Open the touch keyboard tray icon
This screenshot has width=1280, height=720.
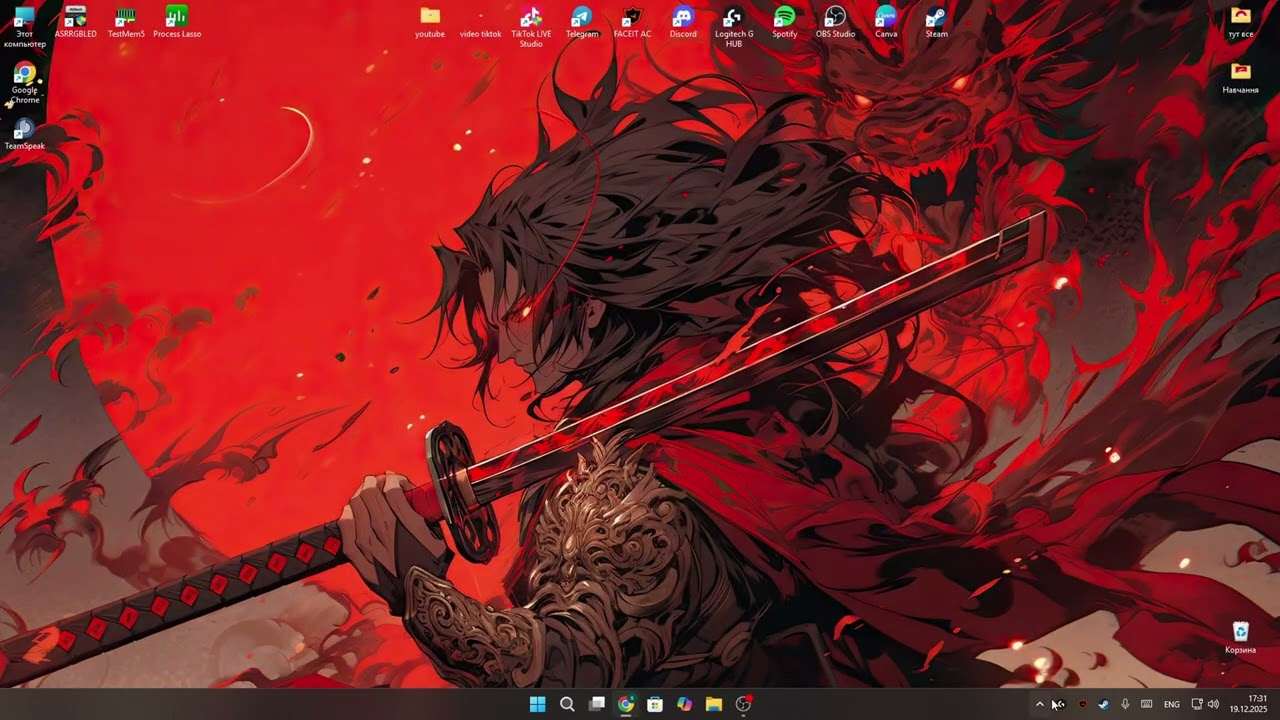(x=1147, y=704)
